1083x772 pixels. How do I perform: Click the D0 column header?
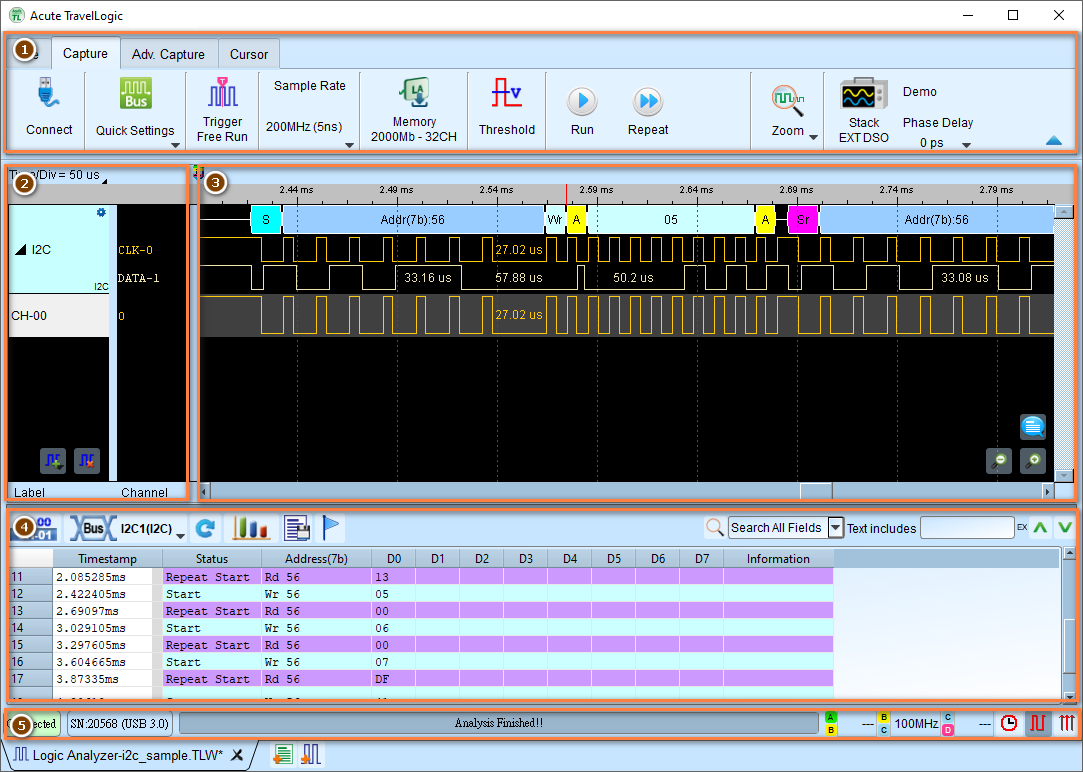394,559
